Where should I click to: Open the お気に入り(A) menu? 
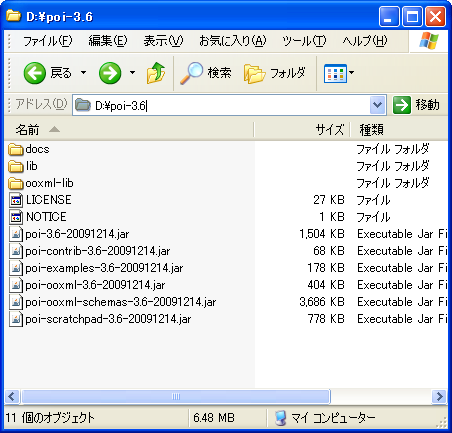[x=233, y=41]
